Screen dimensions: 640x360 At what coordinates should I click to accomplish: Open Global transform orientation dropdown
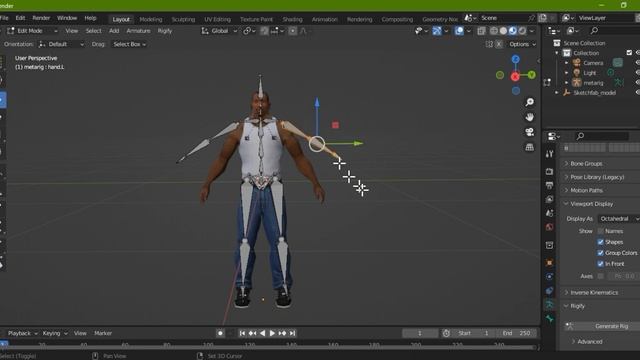tap(219, 31)
